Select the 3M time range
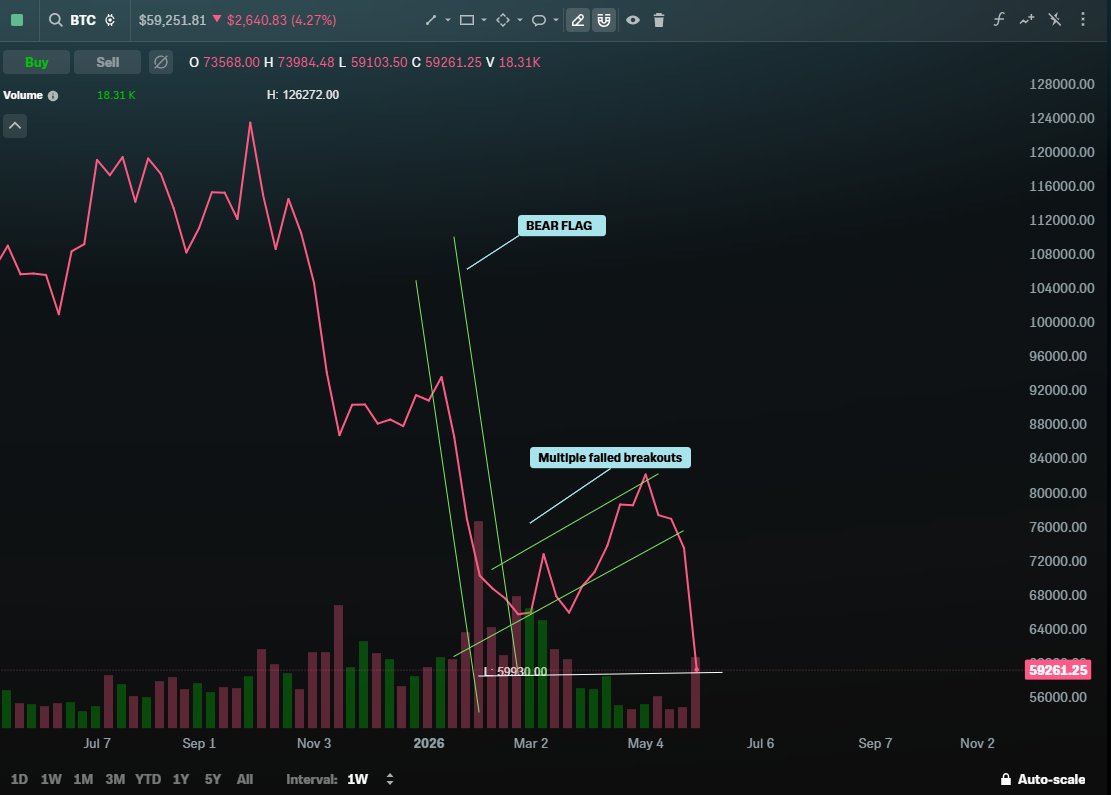 115,779
